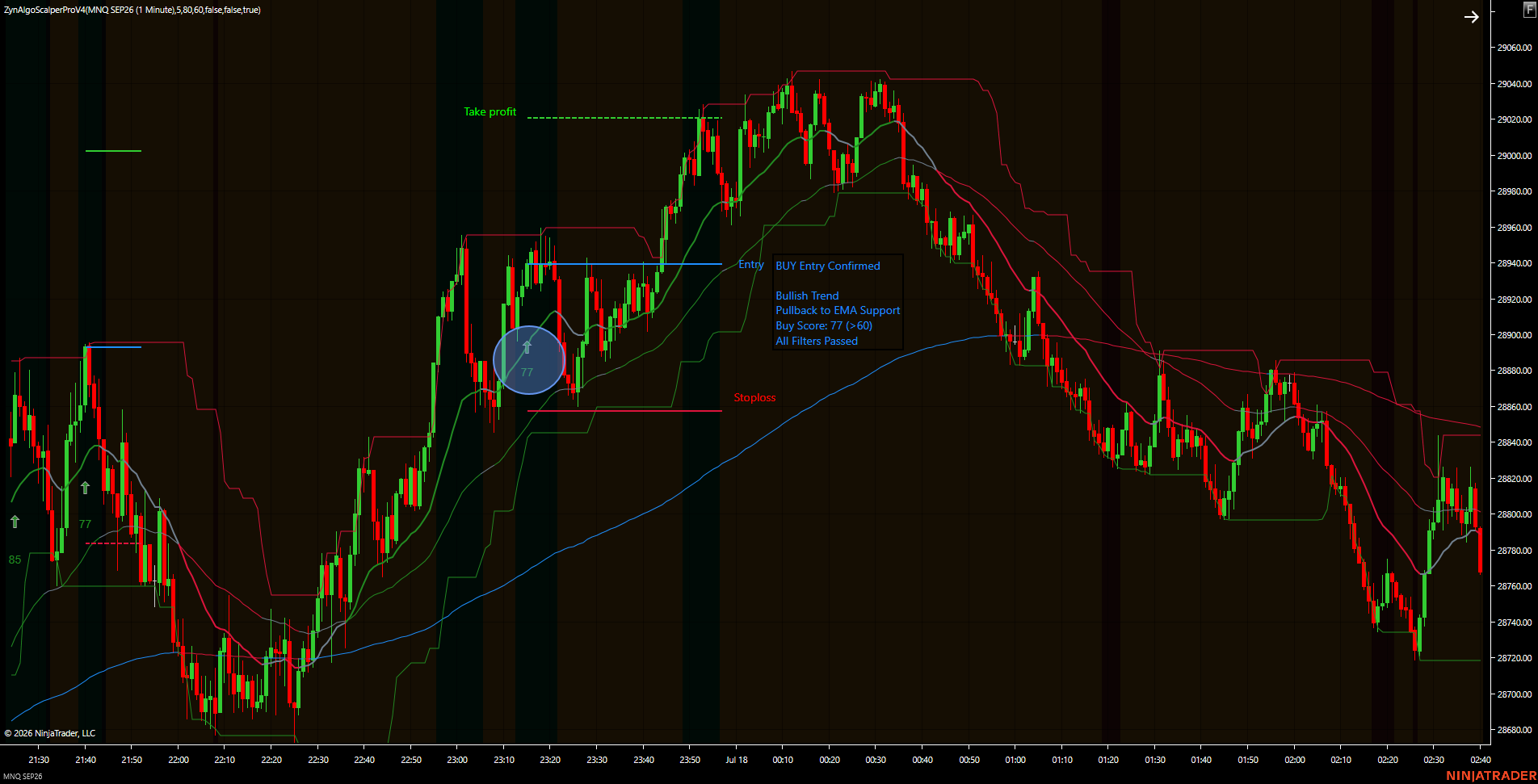Screen dimensions: 1538x784
Task: Click the 28900.00 price axis label
Action: (x=1514, y=335)
